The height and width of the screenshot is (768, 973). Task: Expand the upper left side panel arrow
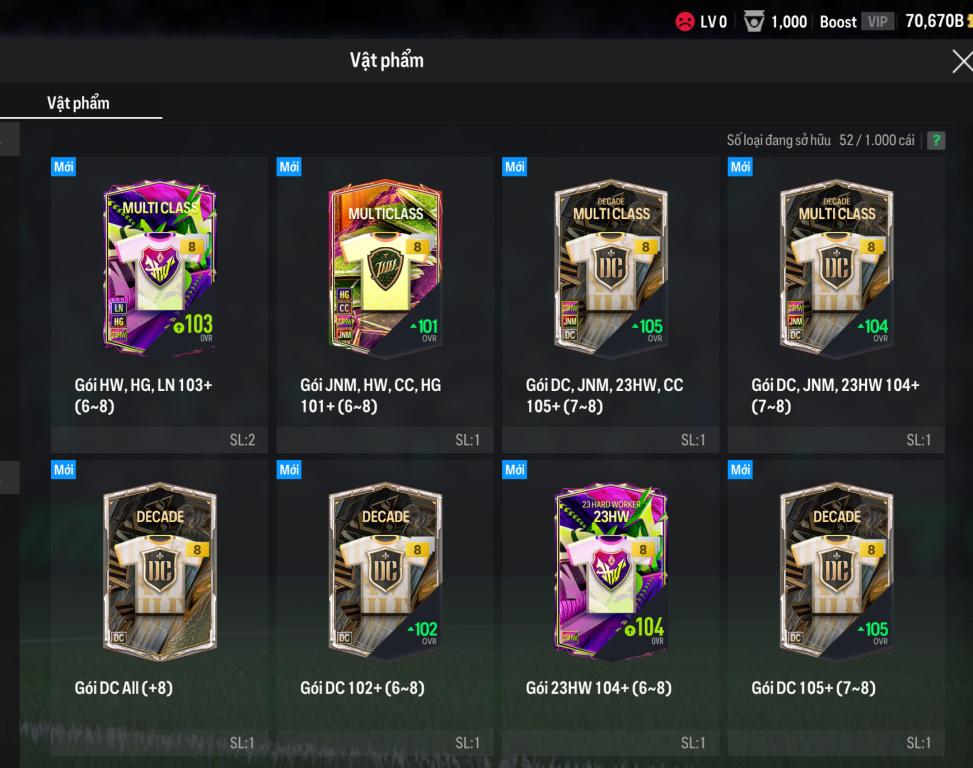(9, 140)
